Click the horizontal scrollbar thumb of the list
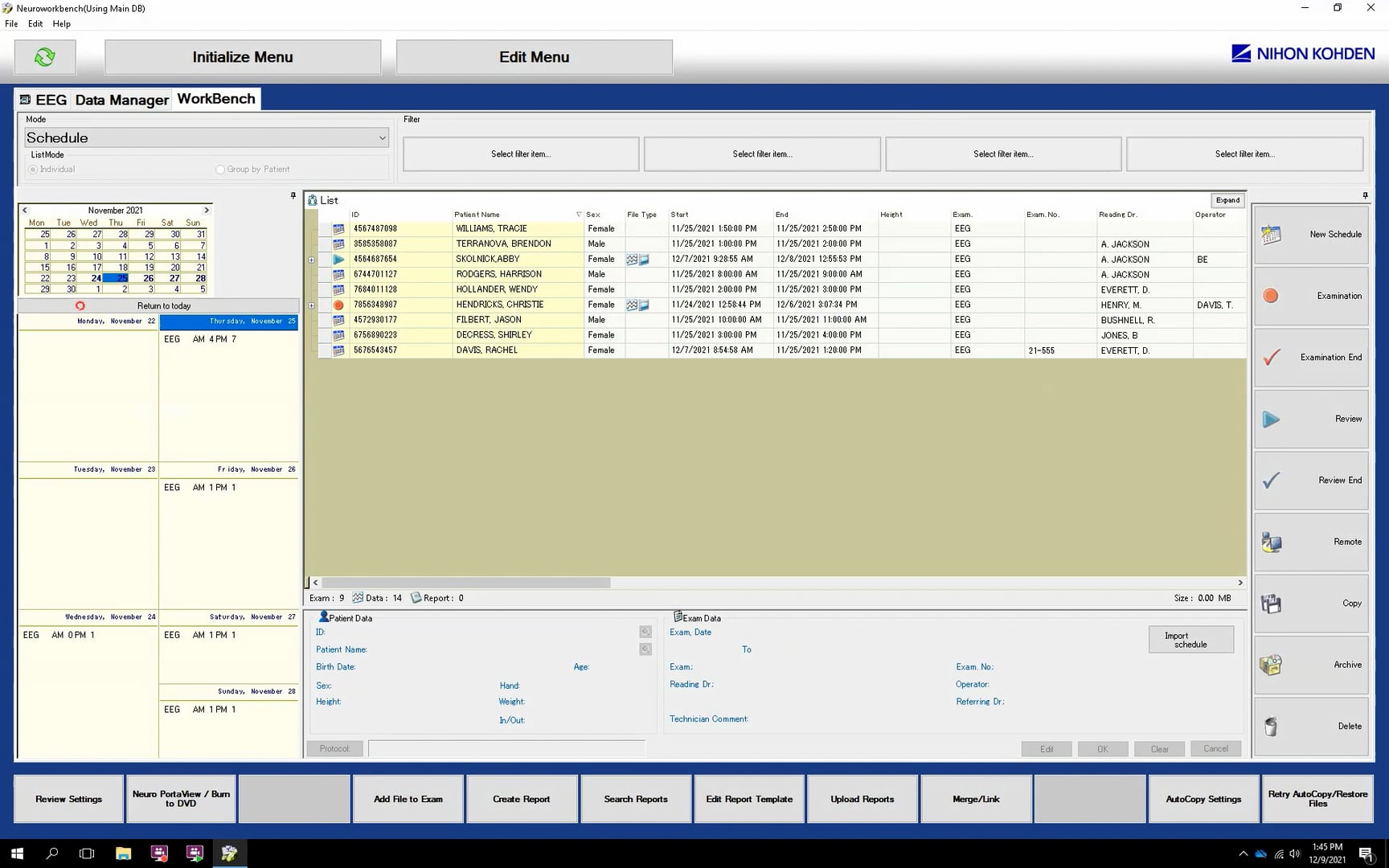 point(466,583)
